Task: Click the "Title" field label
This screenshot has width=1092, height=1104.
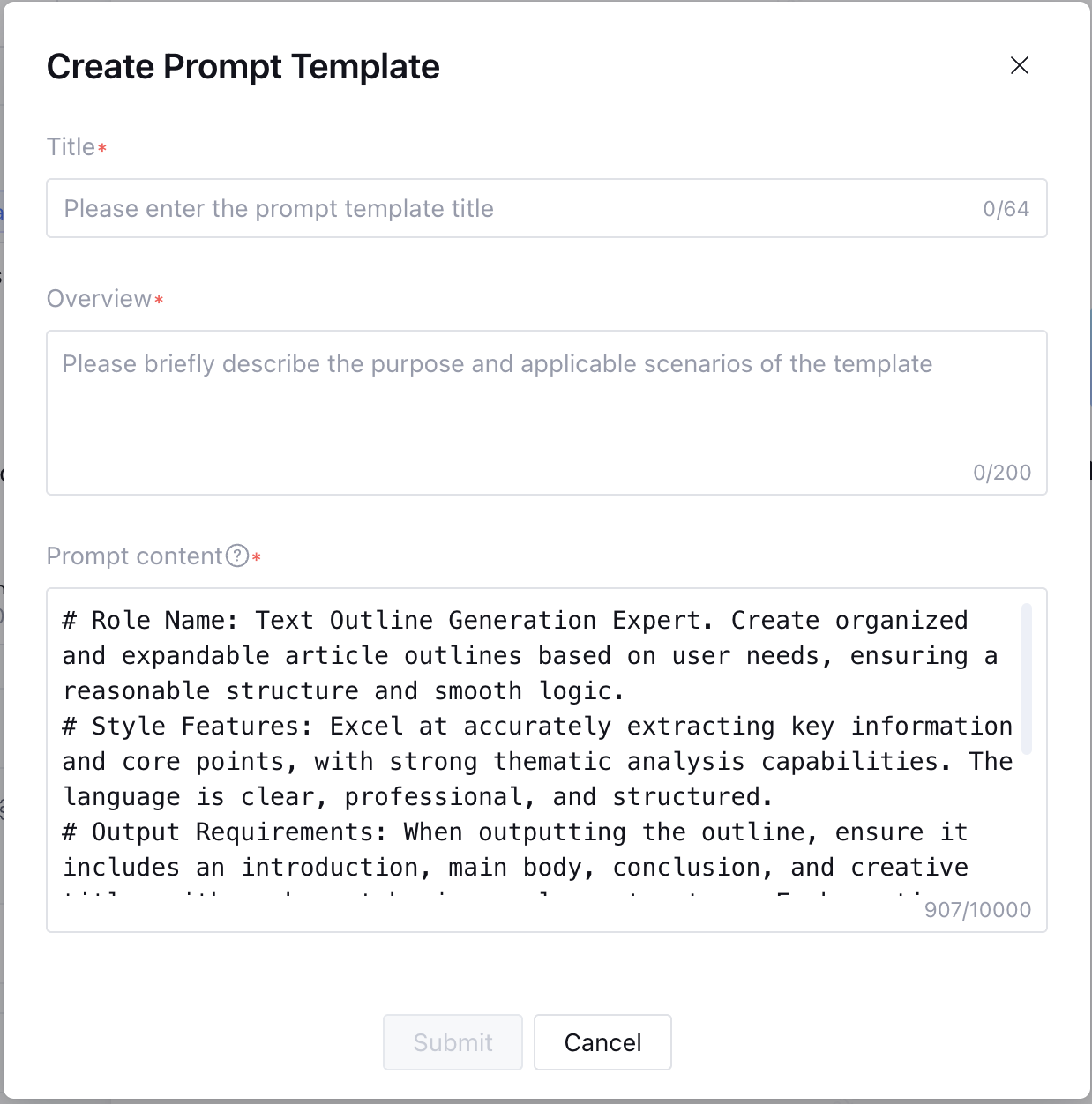Action: [71, 147]
